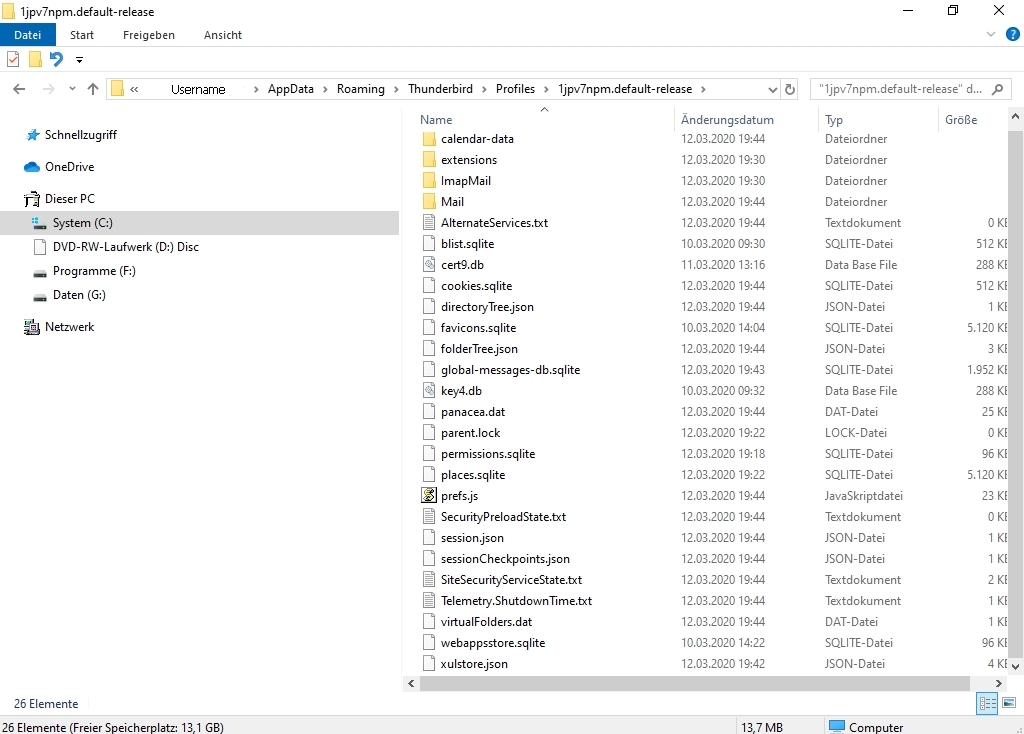Select the Mail folder icon
The height and width of the screenshot is (734, 1024).
click(x=429, y=202)
